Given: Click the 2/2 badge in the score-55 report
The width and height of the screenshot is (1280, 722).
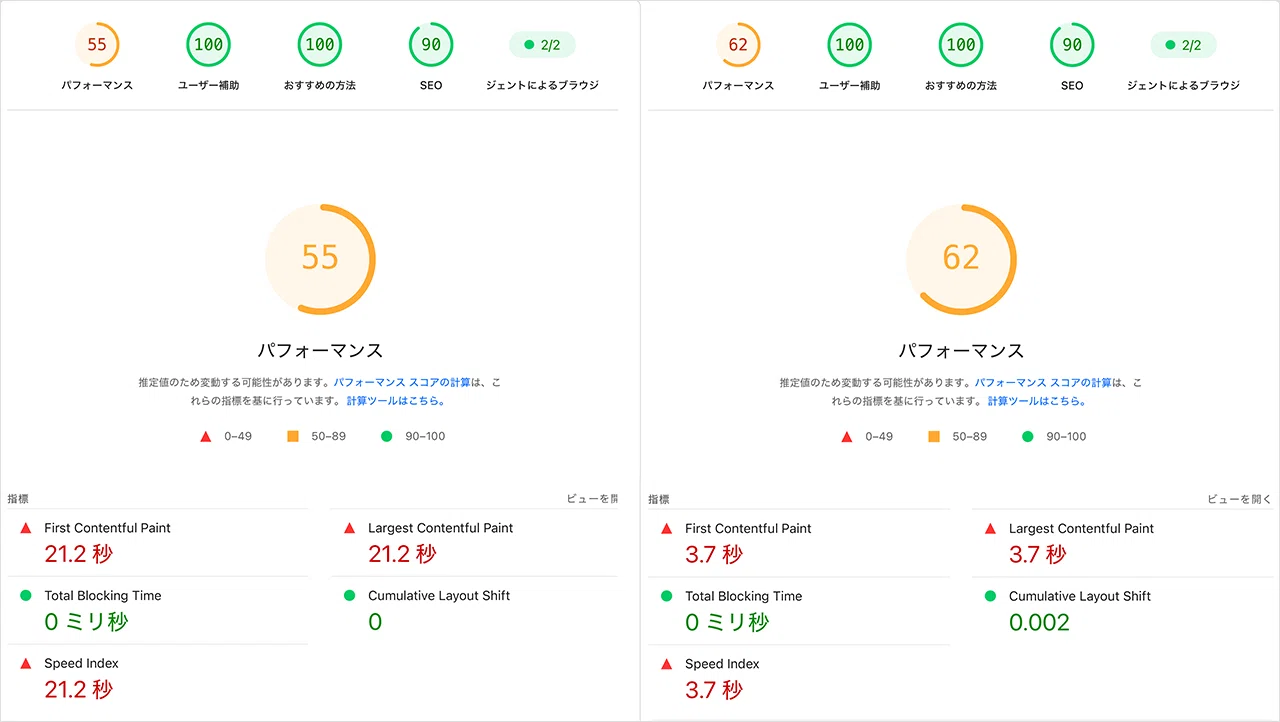Looking at the screenshot, I should click(x=542, y=45).
